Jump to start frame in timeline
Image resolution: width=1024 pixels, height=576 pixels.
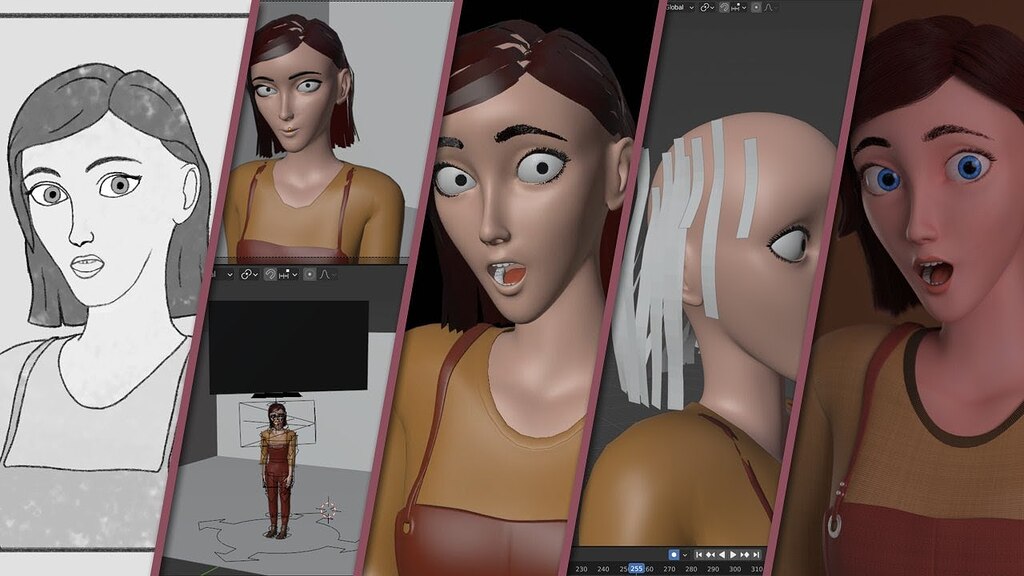[699, 554]
